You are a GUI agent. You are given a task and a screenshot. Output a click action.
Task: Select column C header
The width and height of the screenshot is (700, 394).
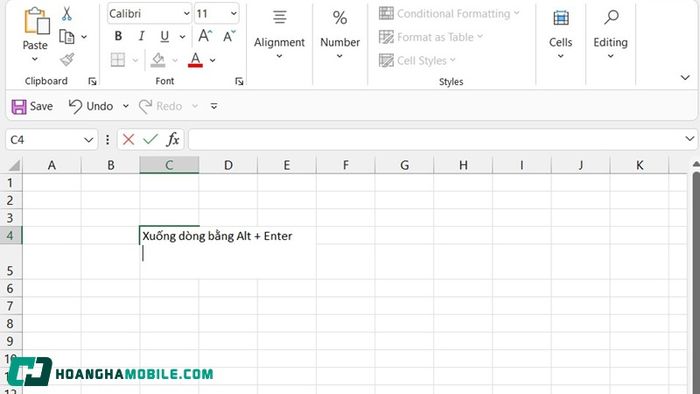coord(169,166)
